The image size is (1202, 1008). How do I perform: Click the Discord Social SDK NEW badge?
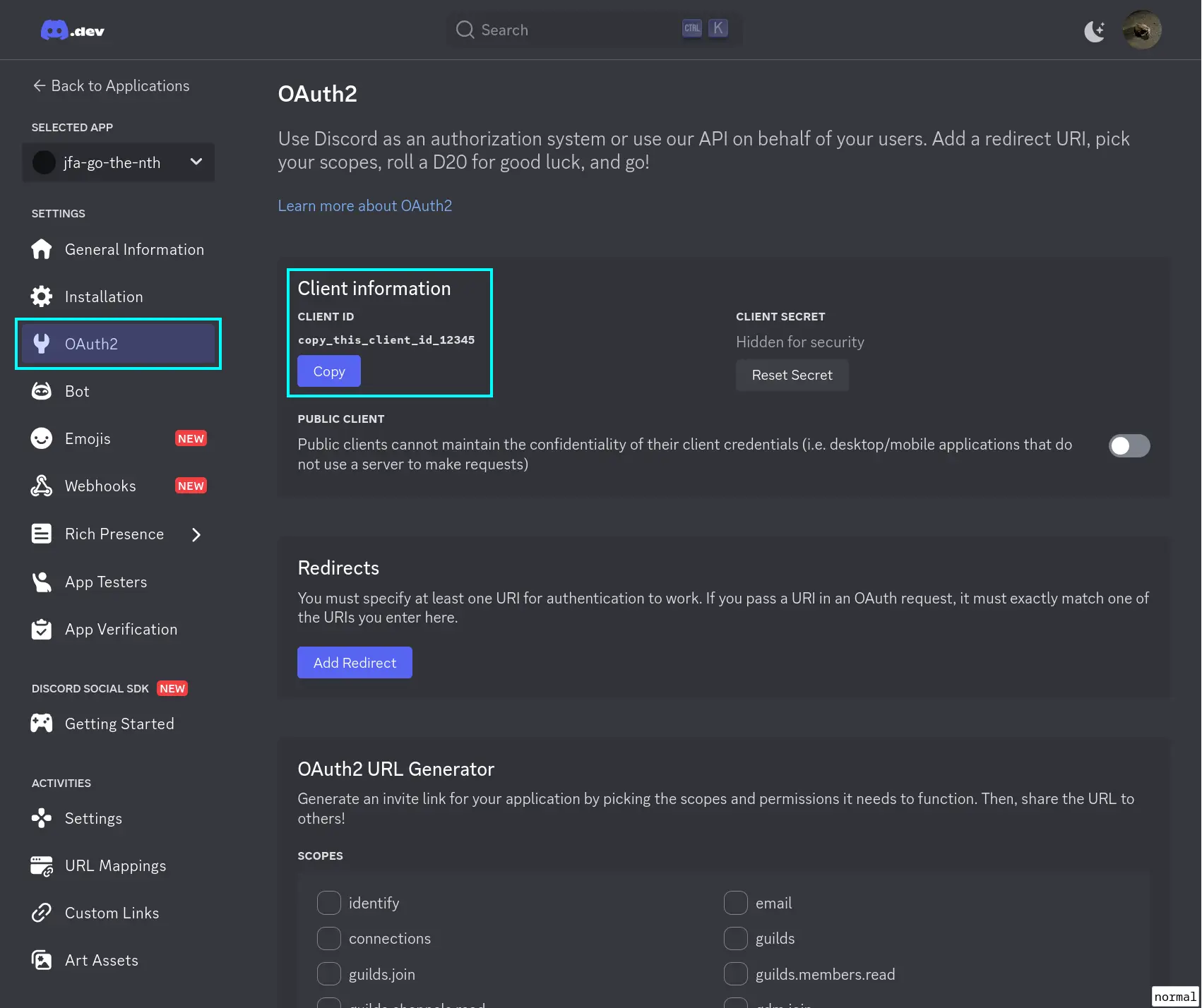click(172, 688)
